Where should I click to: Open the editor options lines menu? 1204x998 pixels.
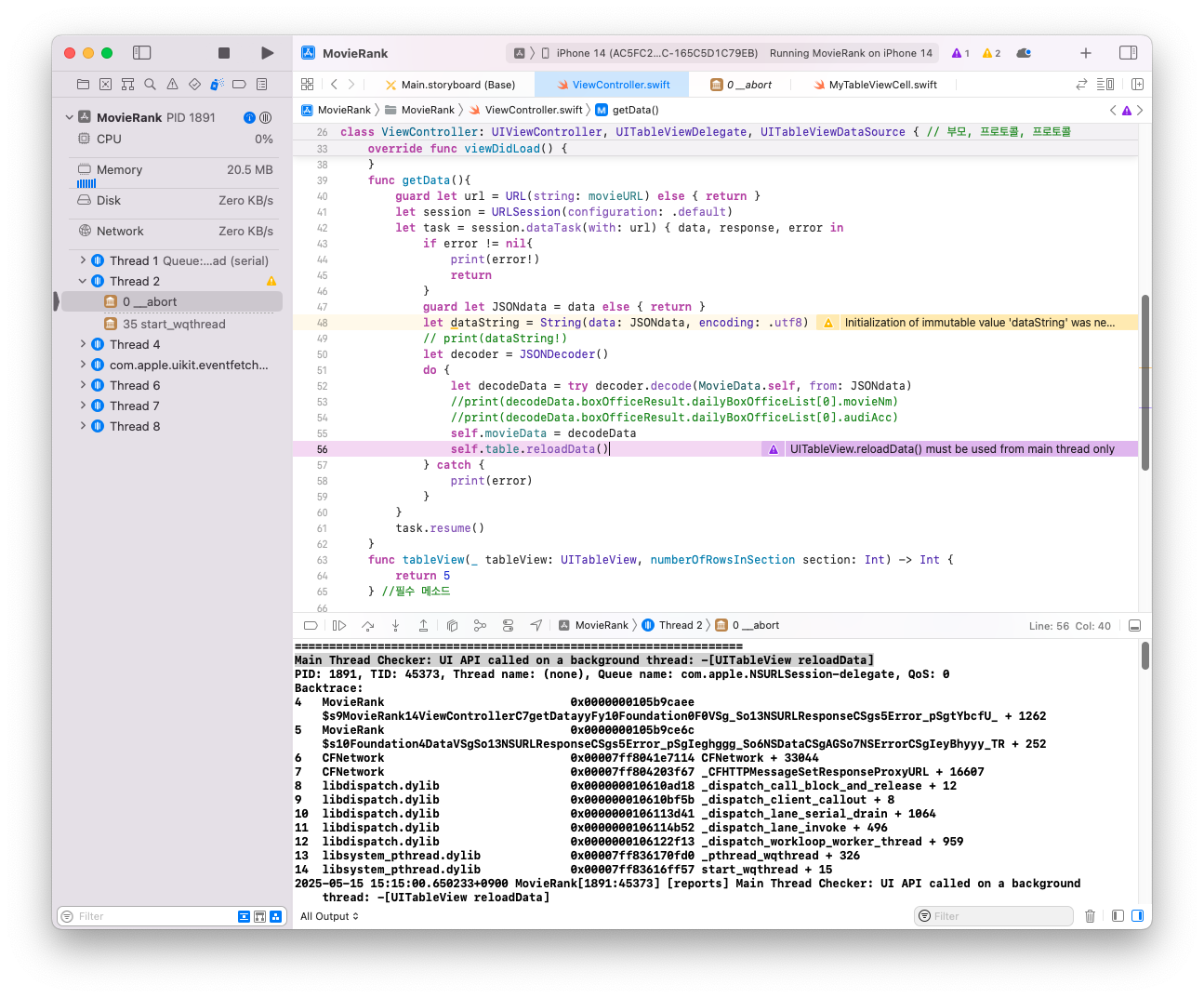tap(1105, 84)
